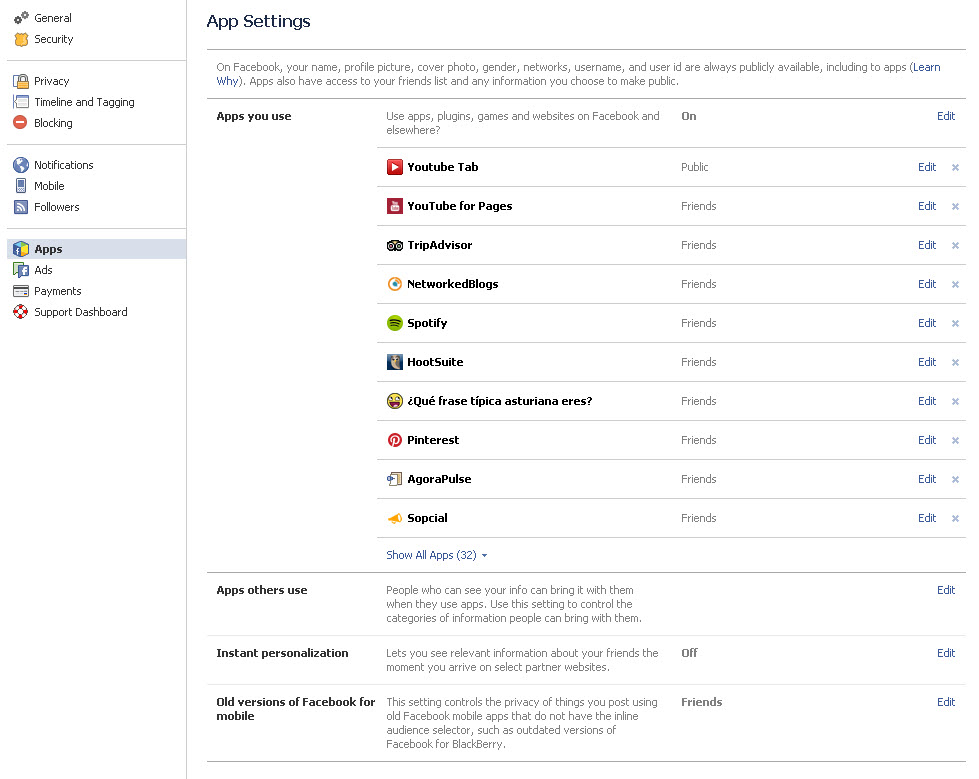The width and height of the screenshot is (979, 779).
Task: Remove Youtube Tab app with X
Action: point(955,167)
